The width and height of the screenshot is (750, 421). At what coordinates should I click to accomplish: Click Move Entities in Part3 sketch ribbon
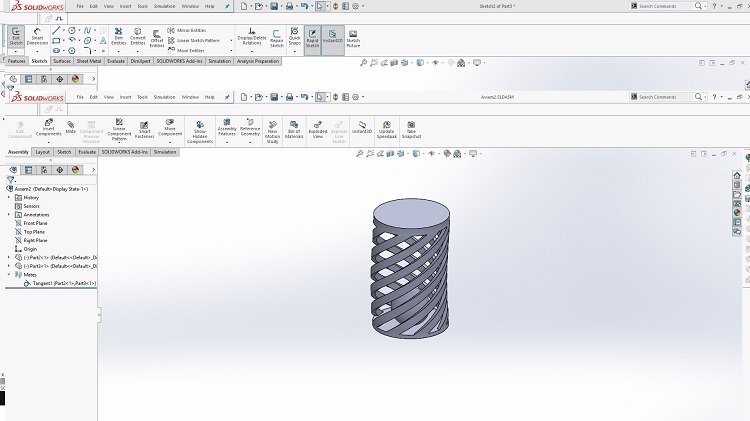[x=186, y=50]
